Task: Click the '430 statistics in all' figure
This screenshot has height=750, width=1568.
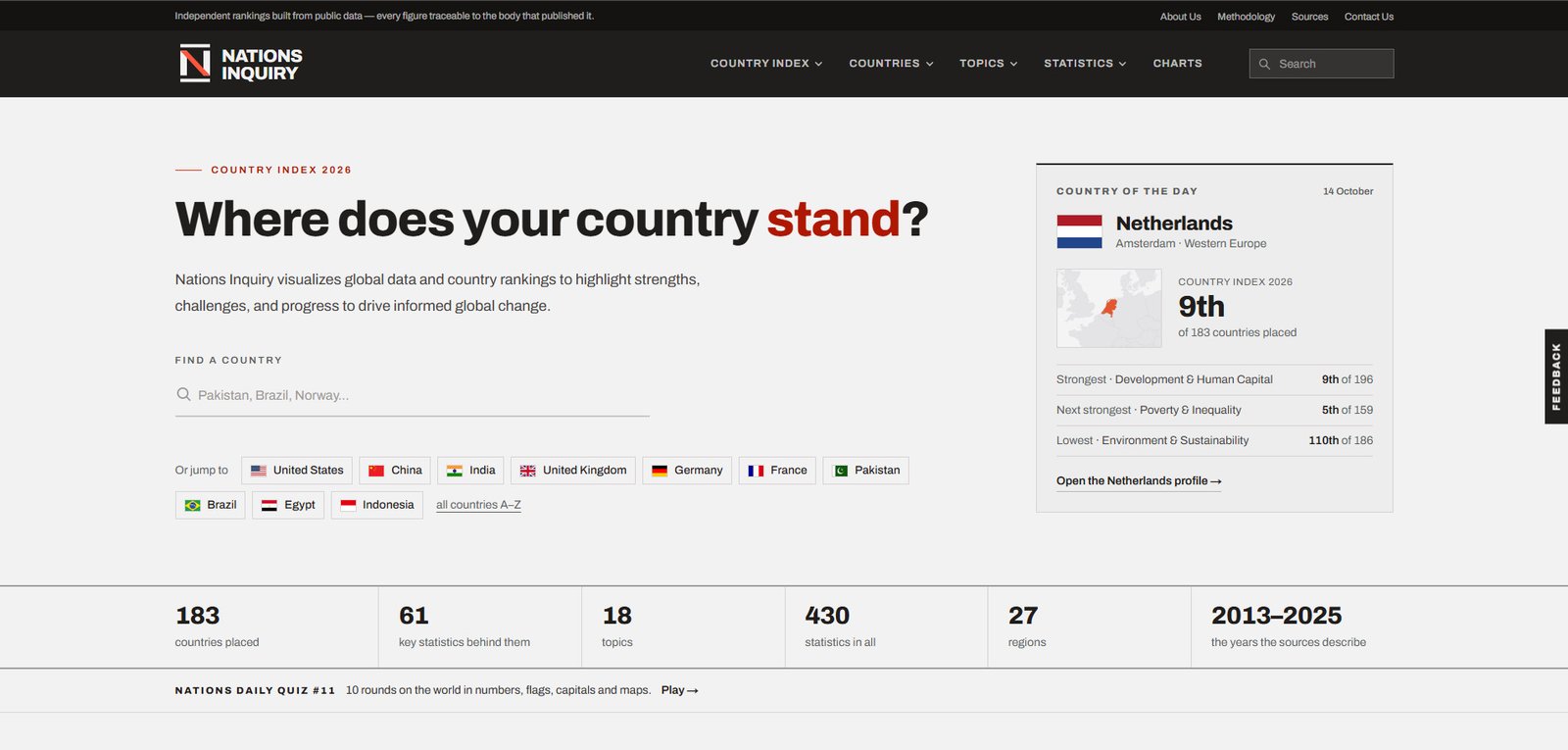Action: coord(840,626)
